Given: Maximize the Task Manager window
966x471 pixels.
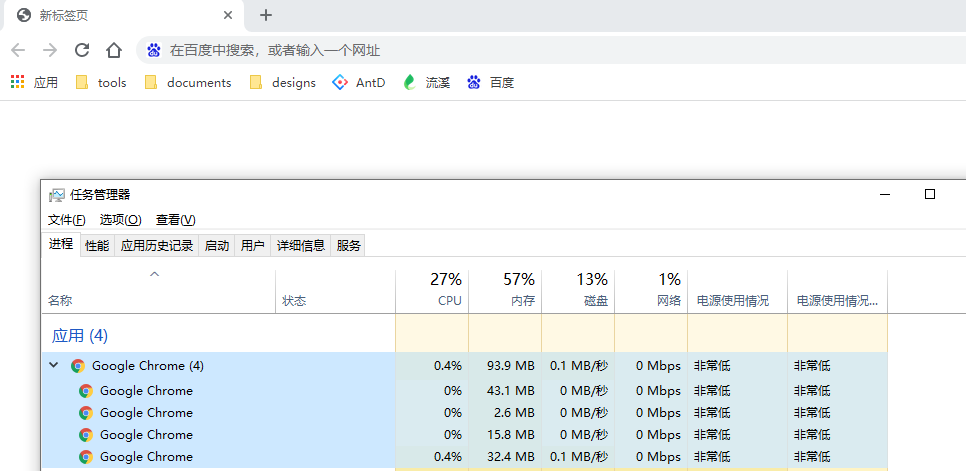Looking at the screenshot, I should 930,195.
